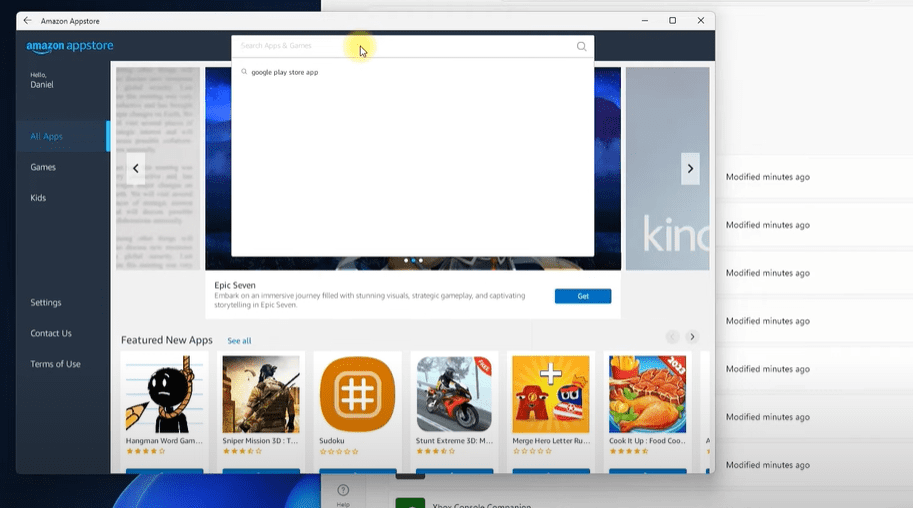This screenshot has height=508, width=913.
Task: Go back using the title bar arrow
Action: (x=27, y=20)
